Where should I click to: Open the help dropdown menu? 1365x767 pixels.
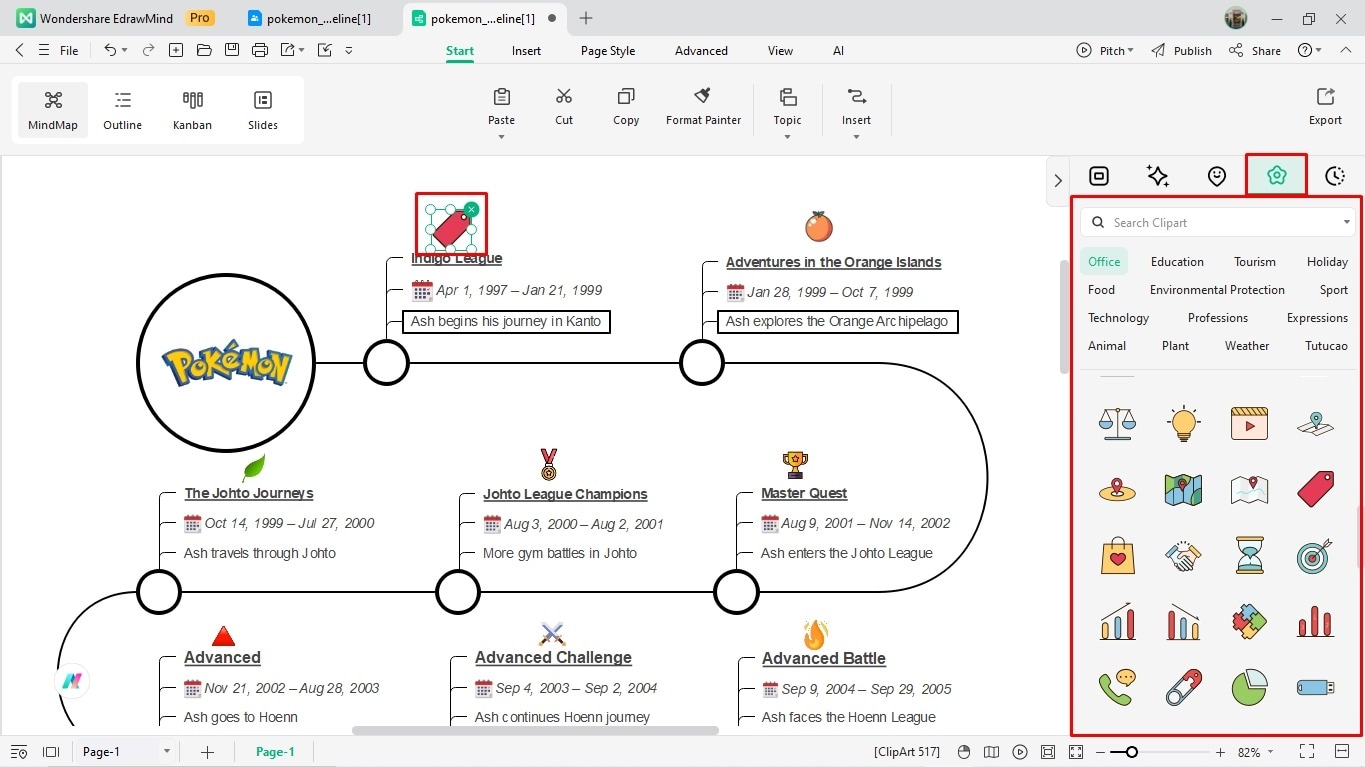click(1309, 50)
